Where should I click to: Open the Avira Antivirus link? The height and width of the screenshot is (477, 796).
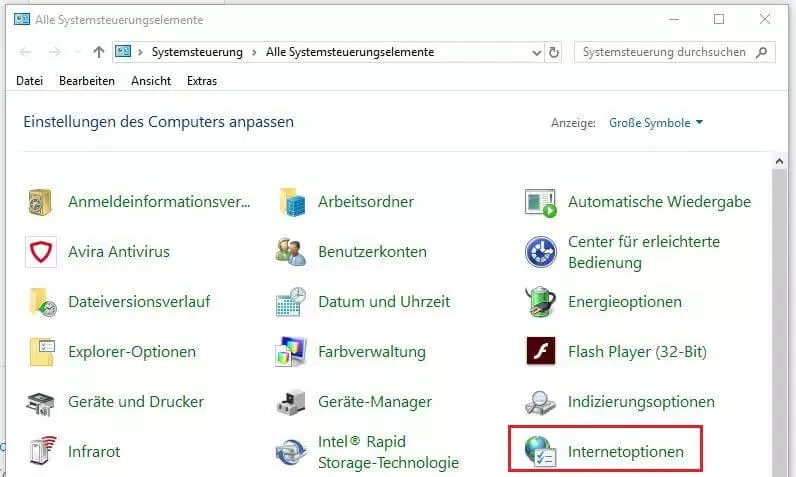coord(119,252)
